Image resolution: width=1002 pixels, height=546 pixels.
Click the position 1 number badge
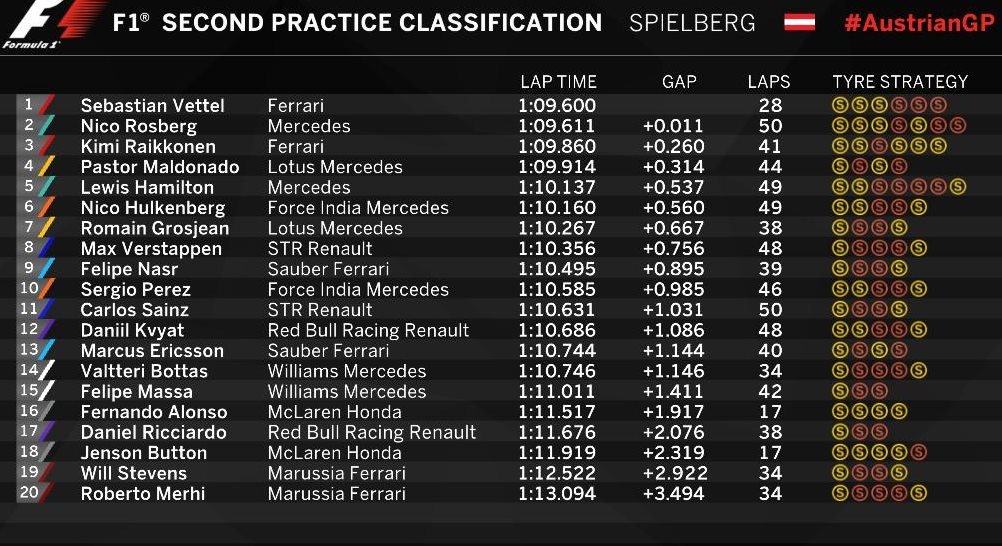(x=28, y=104)
